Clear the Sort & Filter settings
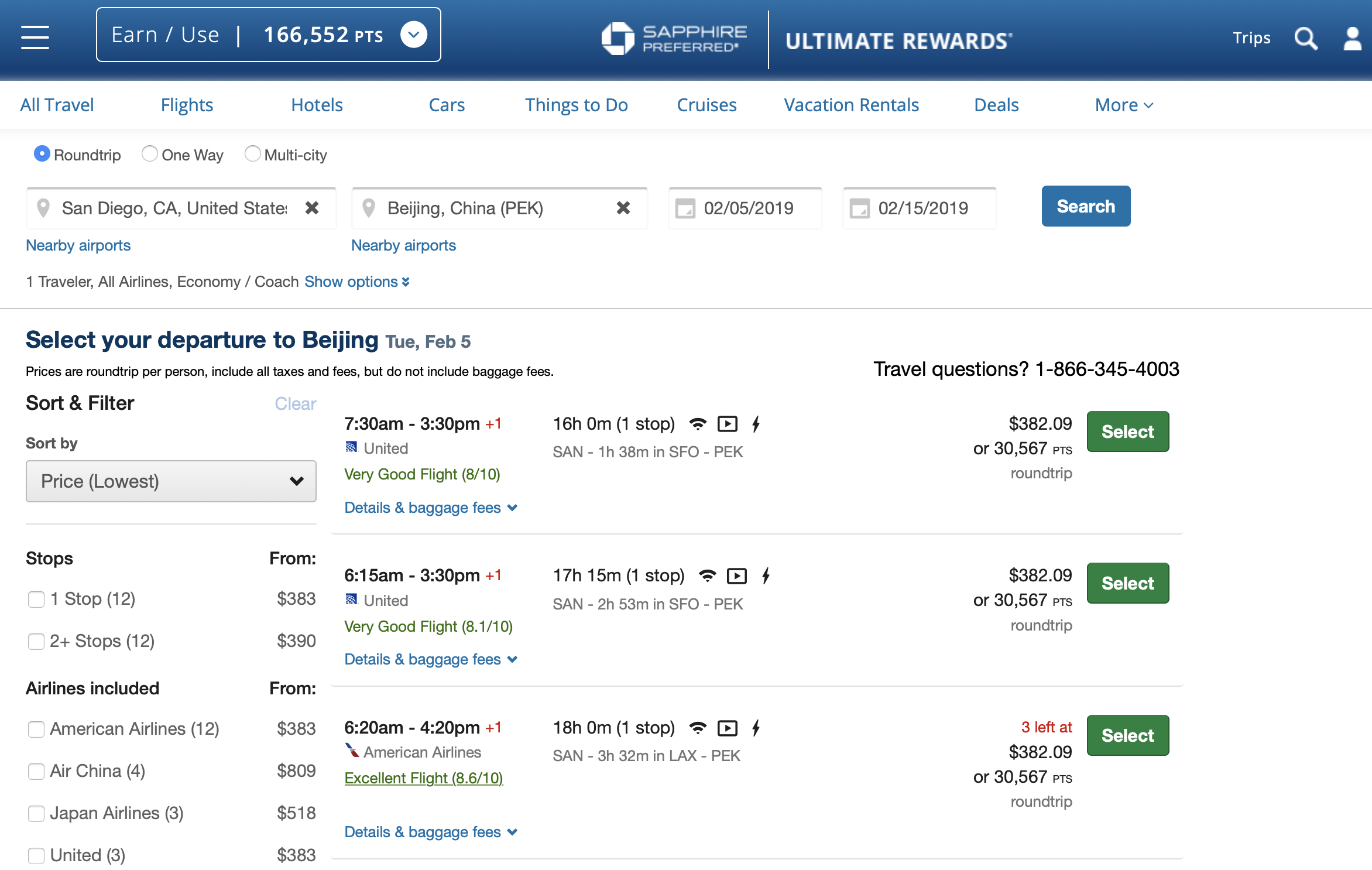Viewport: 1372px width, 870px height. [x=296, y=403]
